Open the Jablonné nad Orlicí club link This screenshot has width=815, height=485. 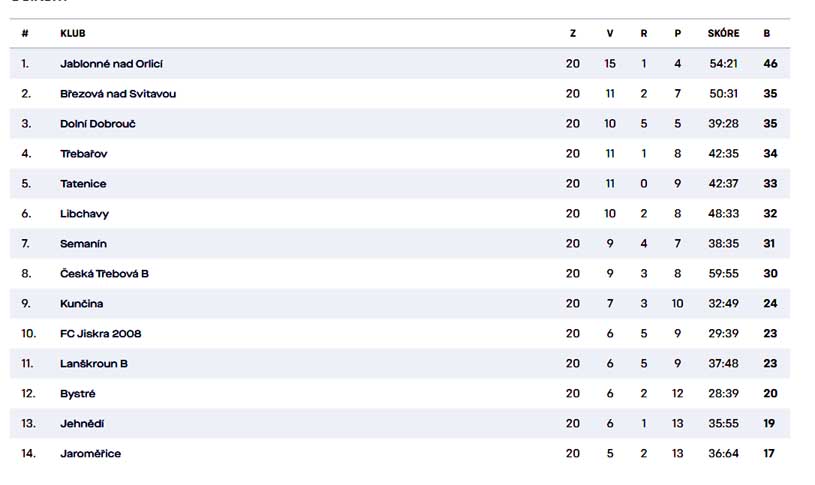tap(111, 64)
